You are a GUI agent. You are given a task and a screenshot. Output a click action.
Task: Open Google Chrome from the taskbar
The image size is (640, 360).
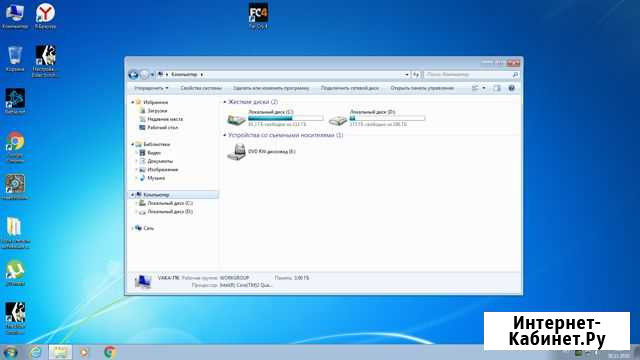click(x=109, y=352)
